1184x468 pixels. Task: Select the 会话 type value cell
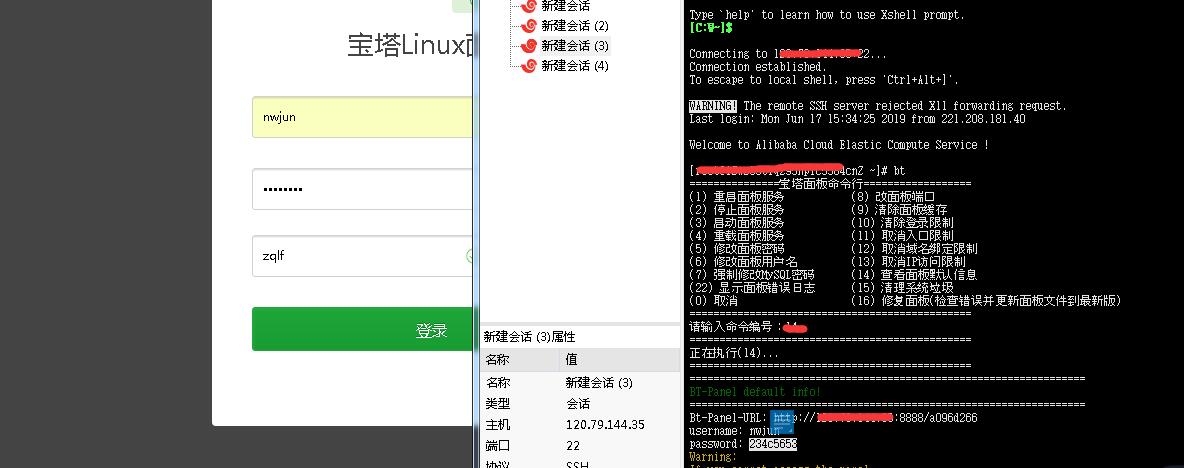[578, 404]
